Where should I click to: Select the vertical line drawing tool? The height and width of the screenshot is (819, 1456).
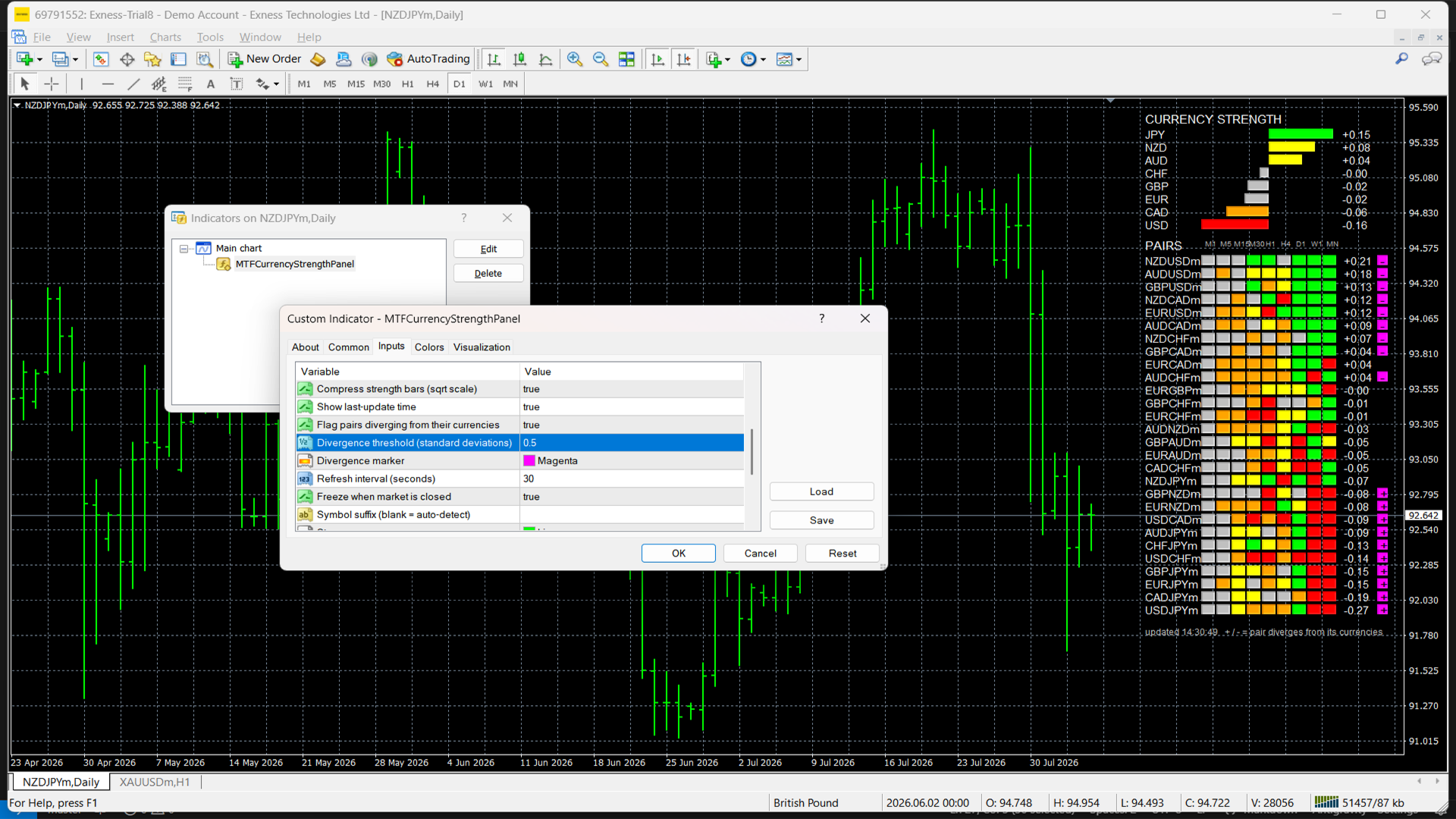click(x=82, y=84)
